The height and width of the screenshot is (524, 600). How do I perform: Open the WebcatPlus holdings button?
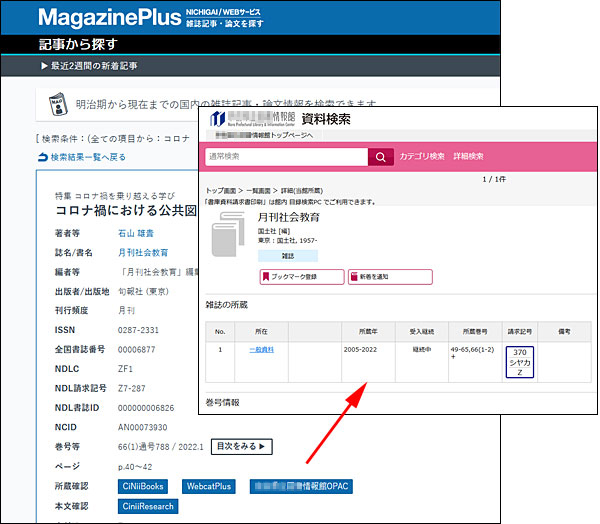click(209, 486)
